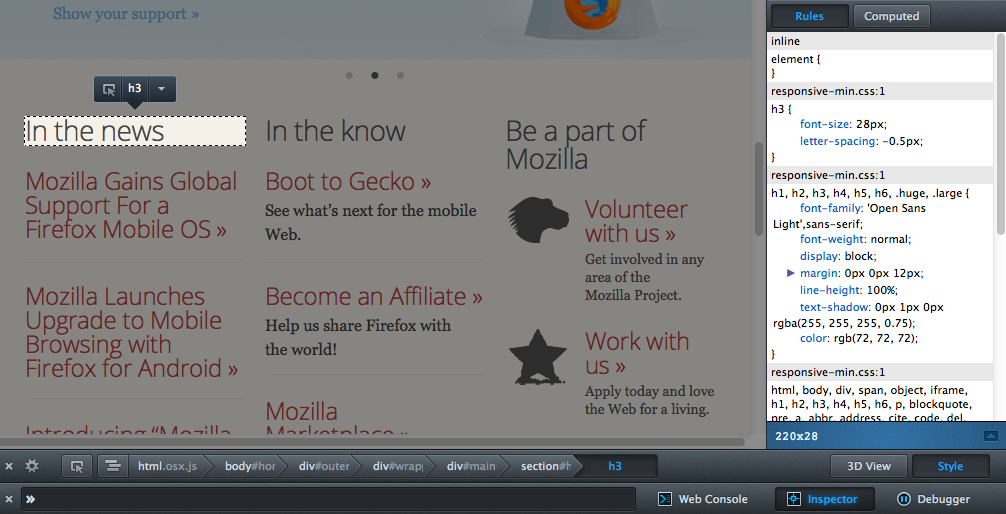Screen dimensions: 1006x514
Task: Open the Show your support link
Action: click(126, 13)
